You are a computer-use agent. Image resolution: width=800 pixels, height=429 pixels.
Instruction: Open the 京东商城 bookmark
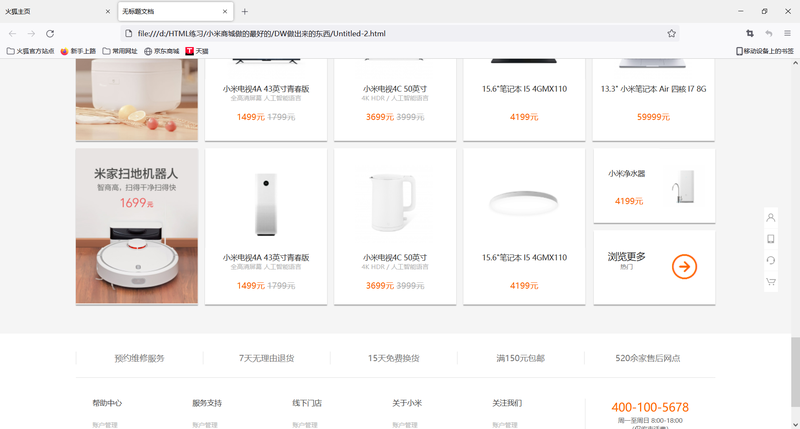tap(162, 51)
